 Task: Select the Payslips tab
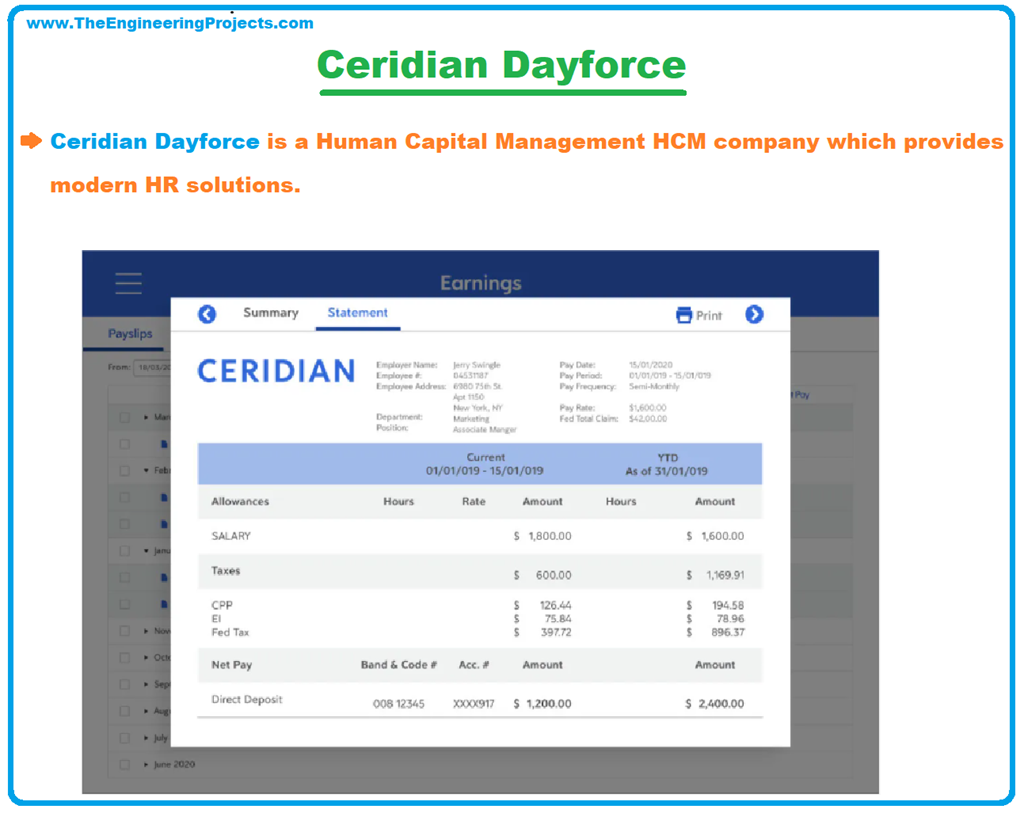130,332
